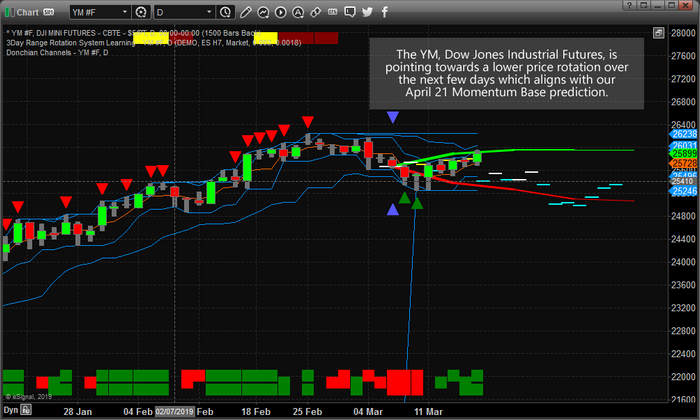Click the 18 Feb date axis label
This screenshot has width=700, height=420.
(256, 412)
